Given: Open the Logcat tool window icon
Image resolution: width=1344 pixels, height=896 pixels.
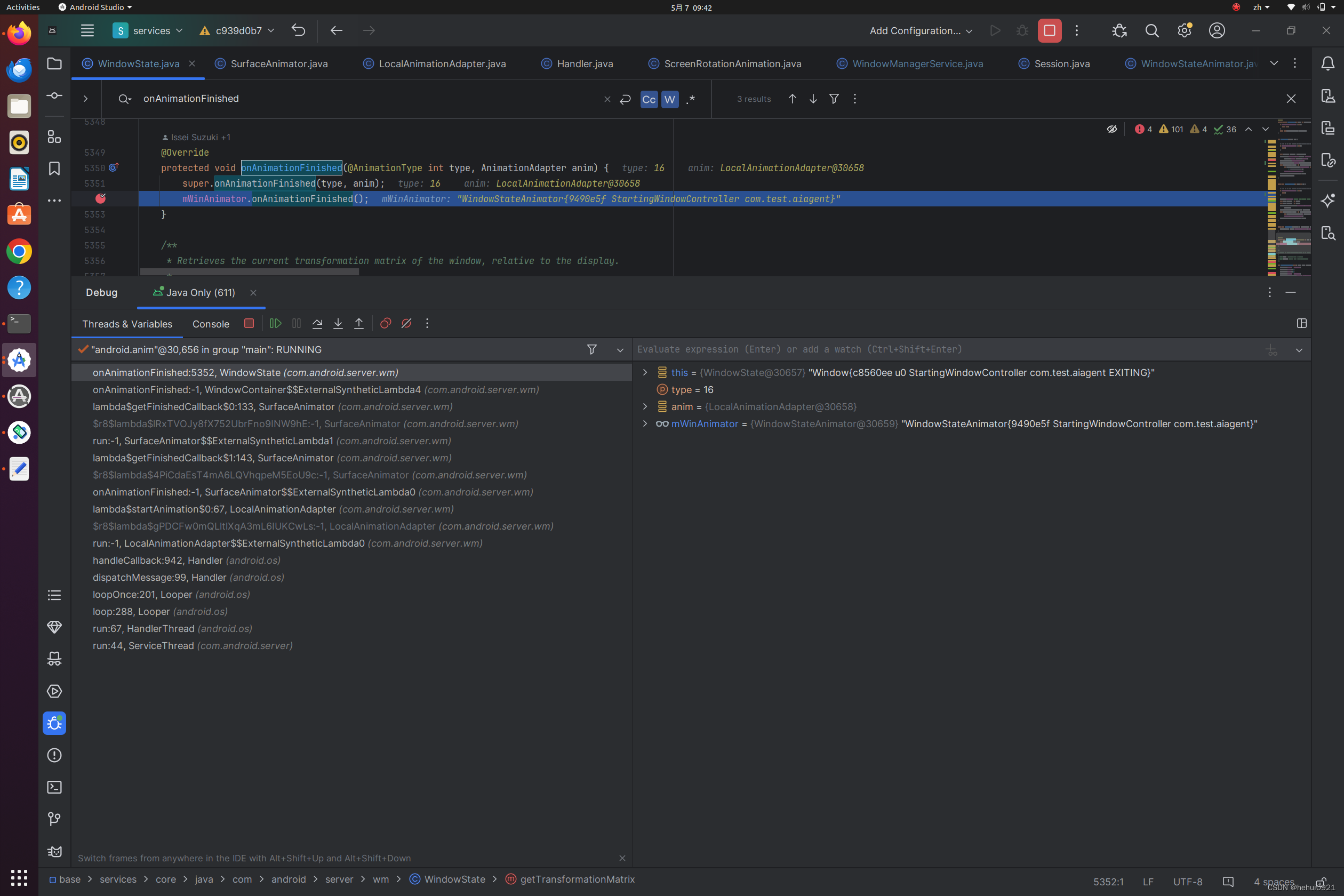Looking at the screenshot, I should pos(54,851).
